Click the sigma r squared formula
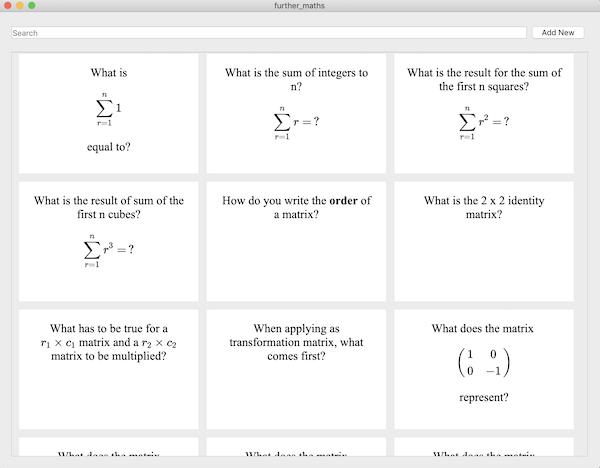600x468 pixels. pyautogui.click(x=484, y=122)
